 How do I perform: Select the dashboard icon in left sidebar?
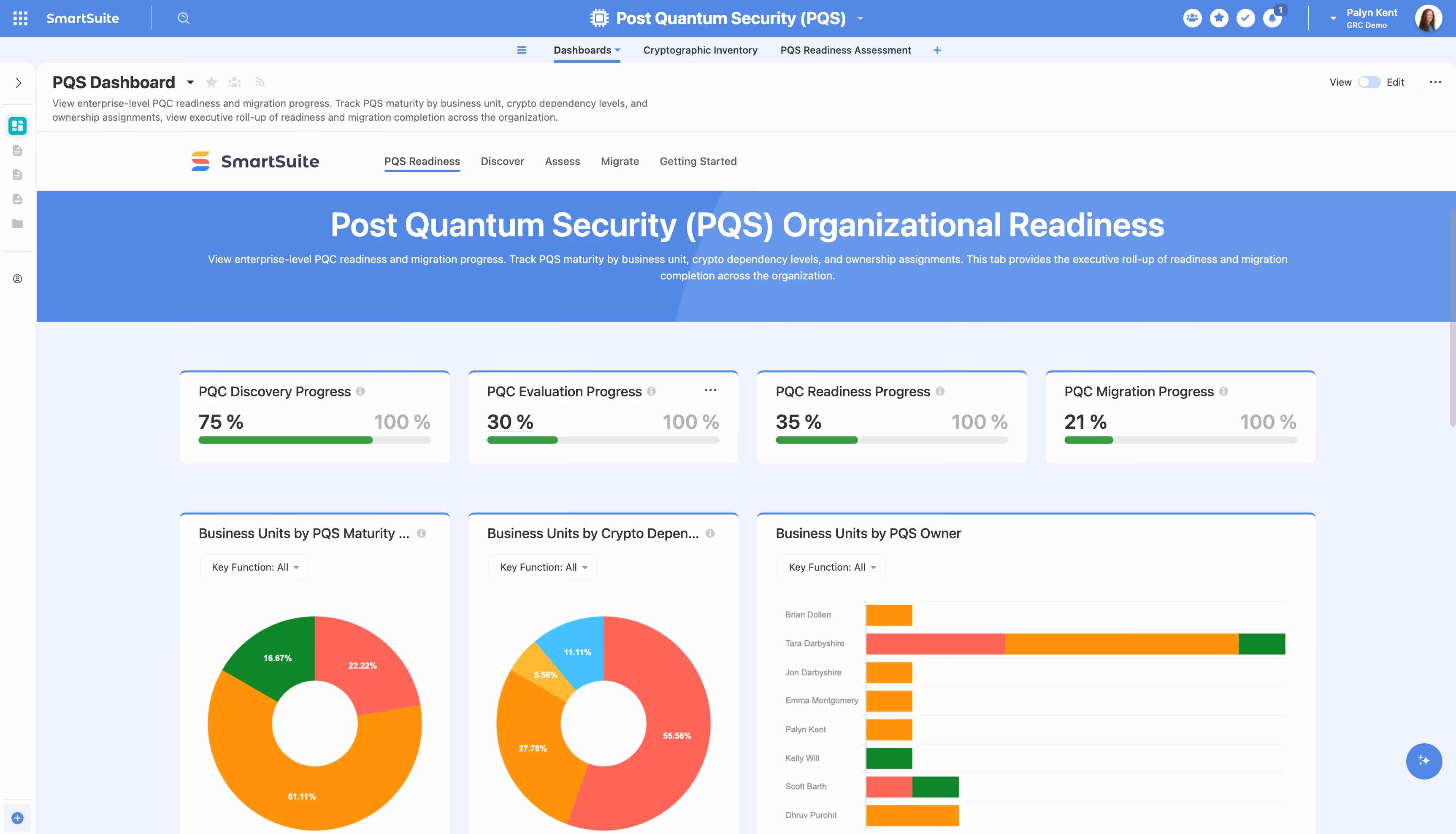point(18,125)
